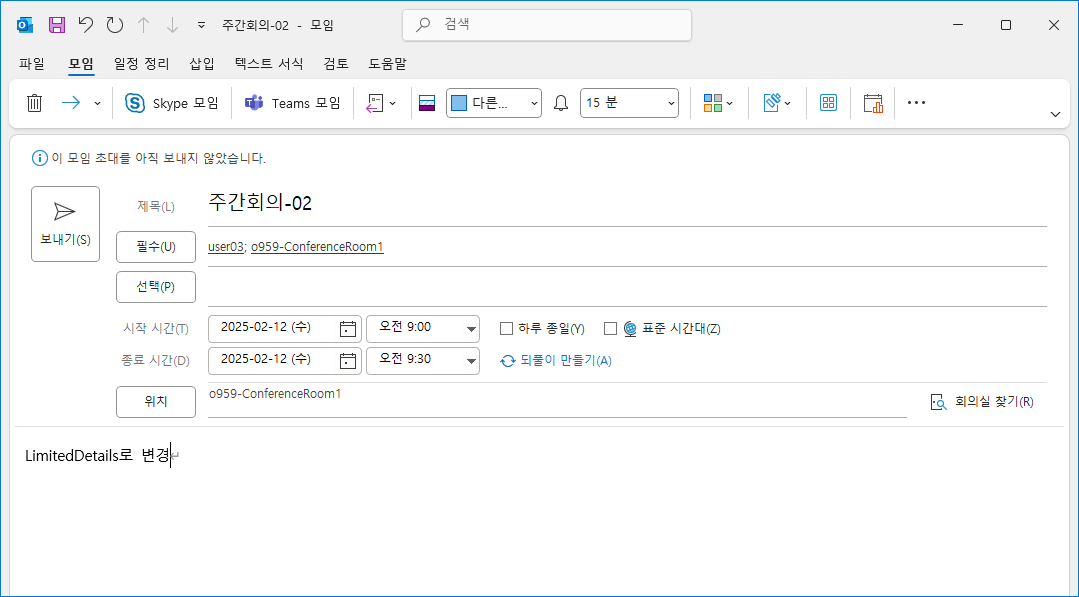Image resolution: width=1079 pixels, height=597 pixels.
Task: Click the 위치 button
Action: [x=156, y=402]
